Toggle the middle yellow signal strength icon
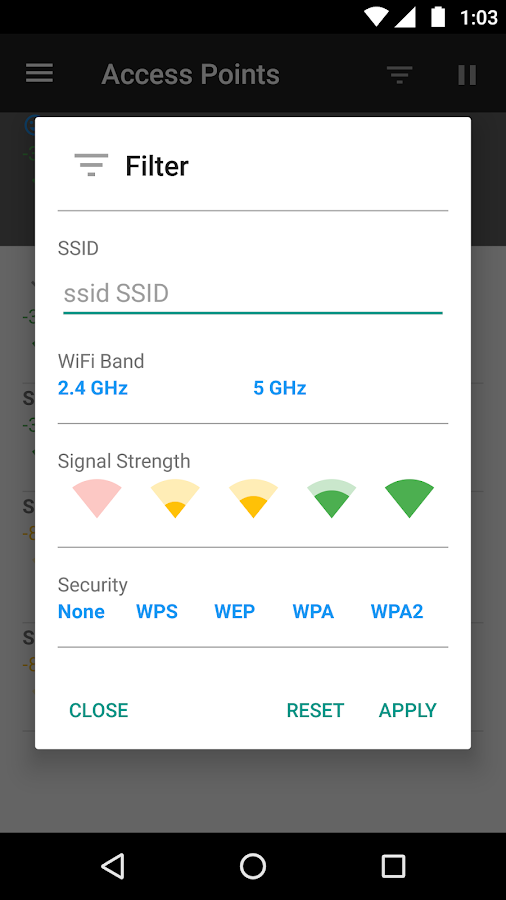Viewport: 506px width, 900px height. (253, 498)
